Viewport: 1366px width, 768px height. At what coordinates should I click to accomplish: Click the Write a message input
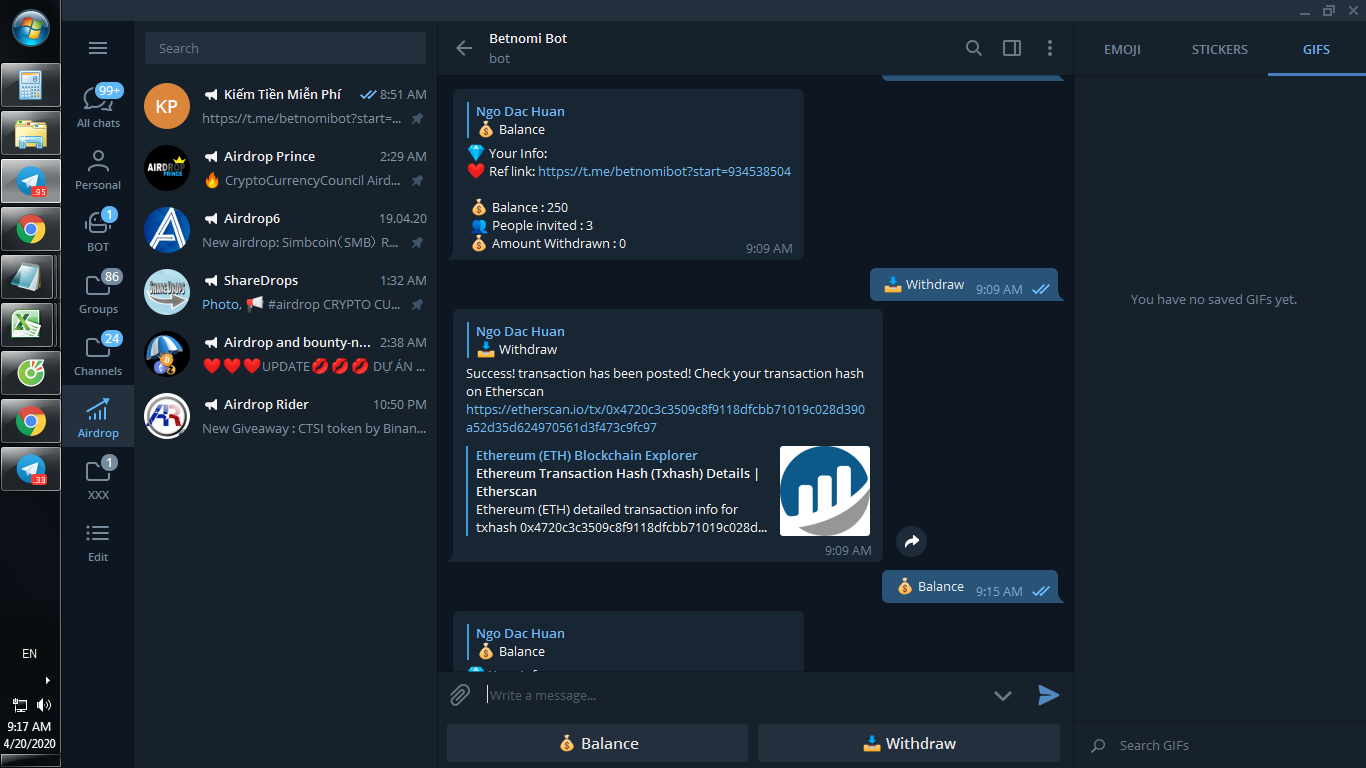[735, 695]
